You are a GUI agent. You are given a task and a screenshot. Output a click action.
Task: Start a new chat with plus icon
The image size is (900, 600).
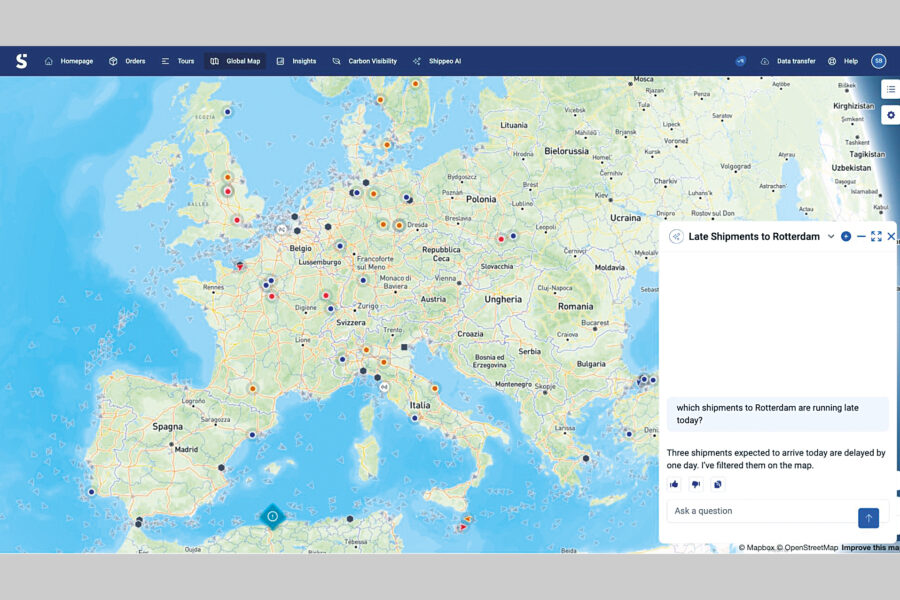click(846, 237)
